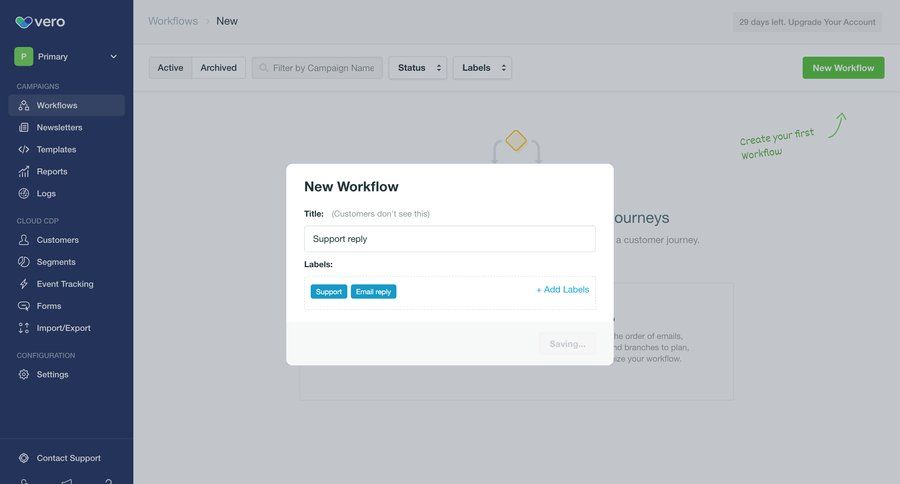Click the 'Labels:' caption in the dialog

[319, 264]
